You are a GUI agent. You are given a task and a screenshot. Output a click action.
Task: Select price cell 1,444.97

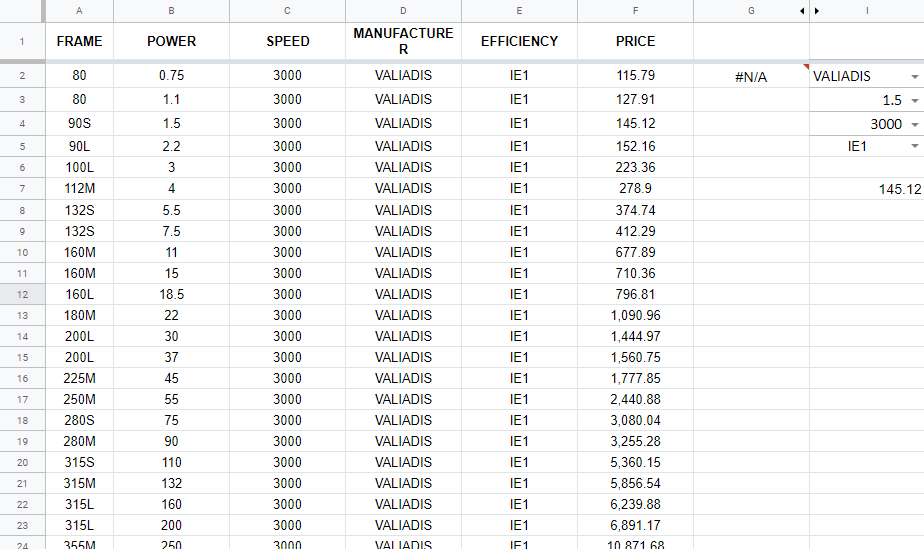[x=635, y=336]
